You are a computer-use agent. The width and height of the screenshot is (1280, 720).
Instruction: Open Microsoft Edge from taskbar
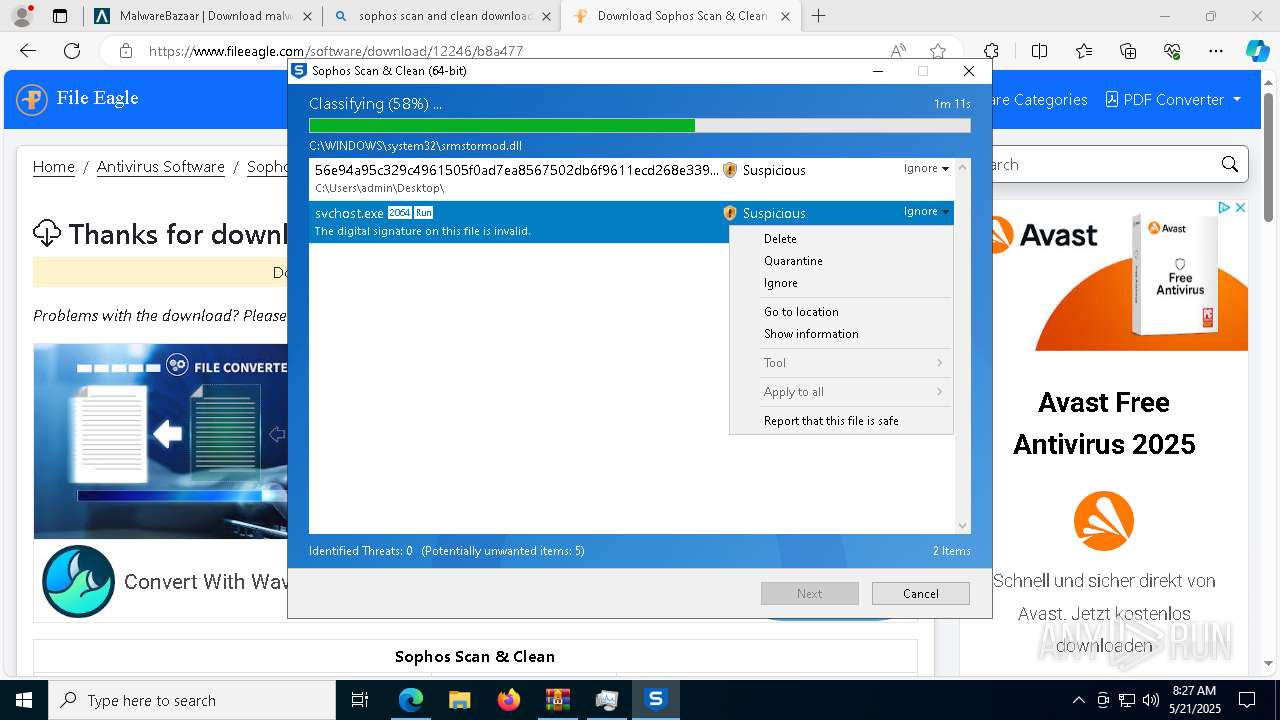(411, 700)
